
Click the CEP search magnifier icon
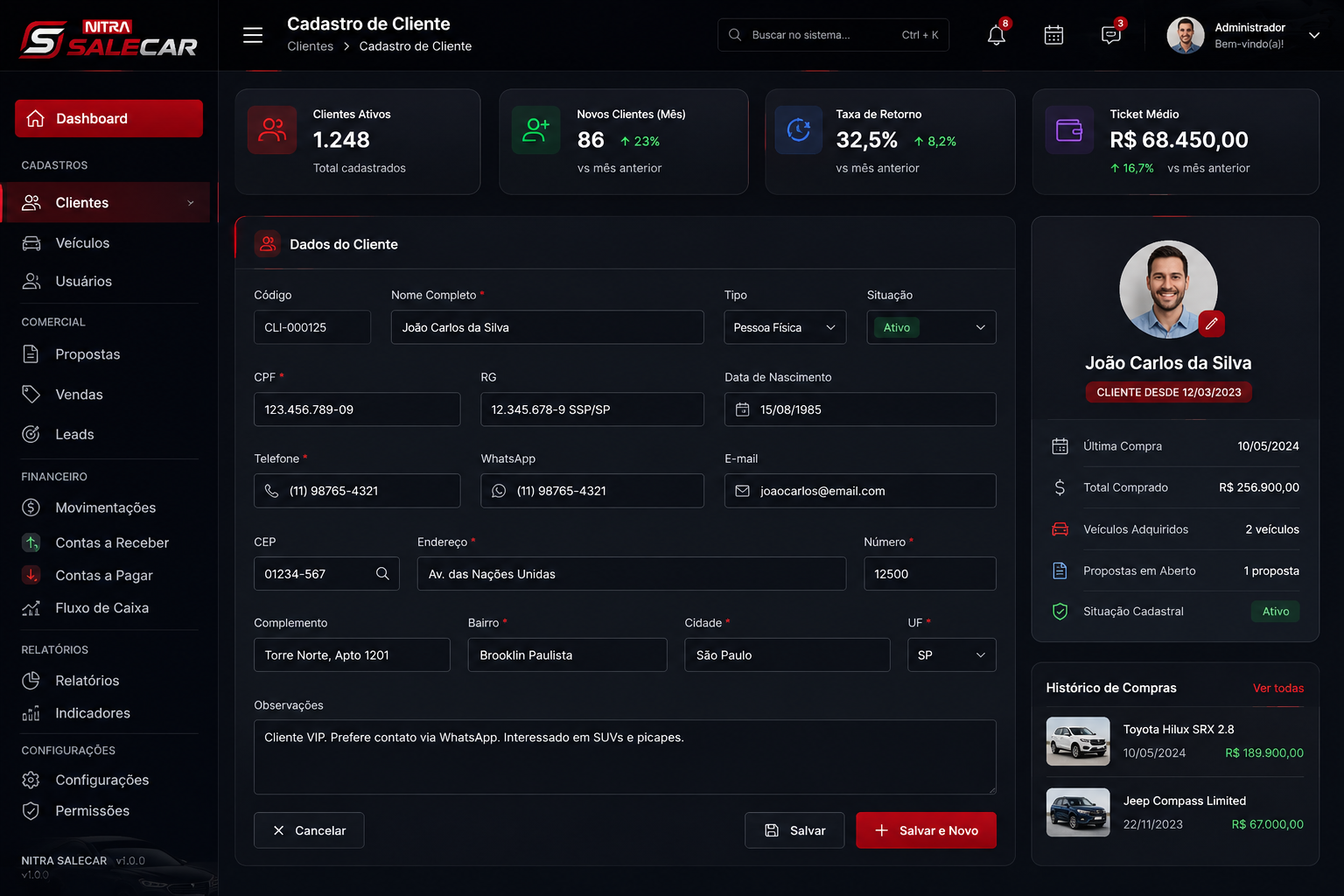pos(382,573)
